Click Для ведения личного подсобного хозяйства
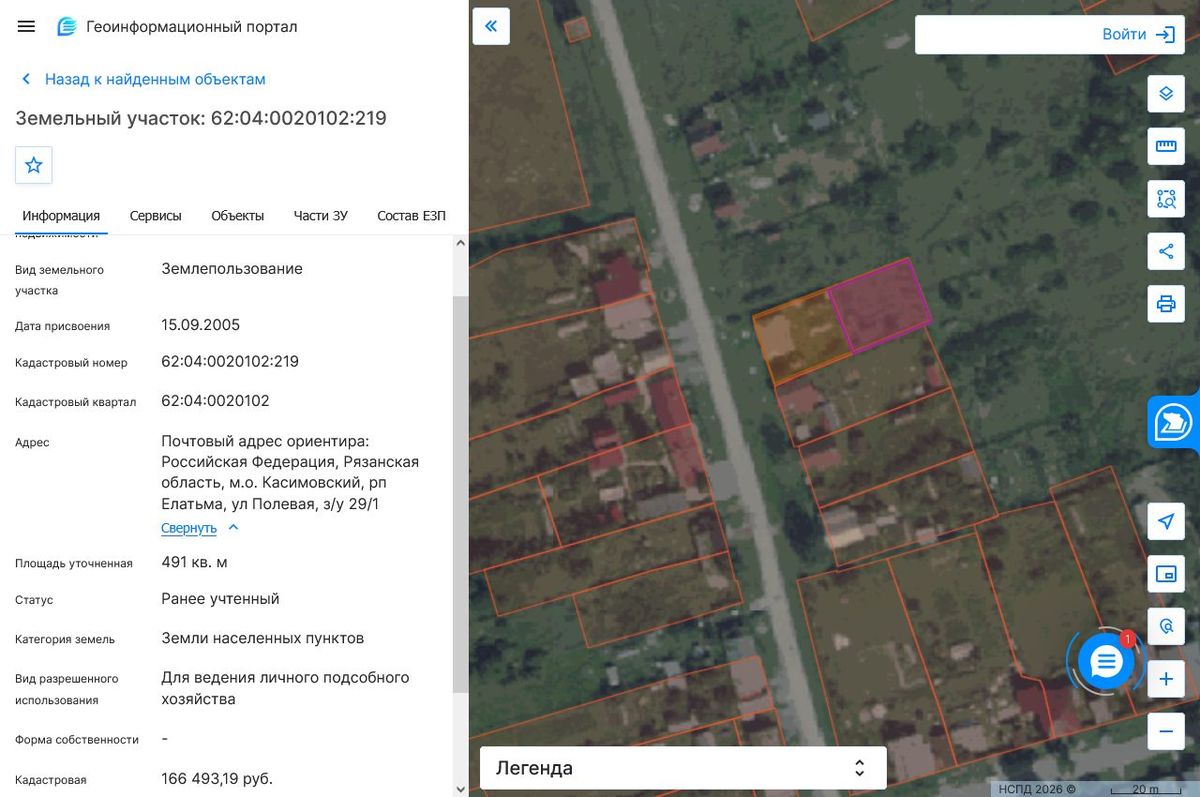 285,688
